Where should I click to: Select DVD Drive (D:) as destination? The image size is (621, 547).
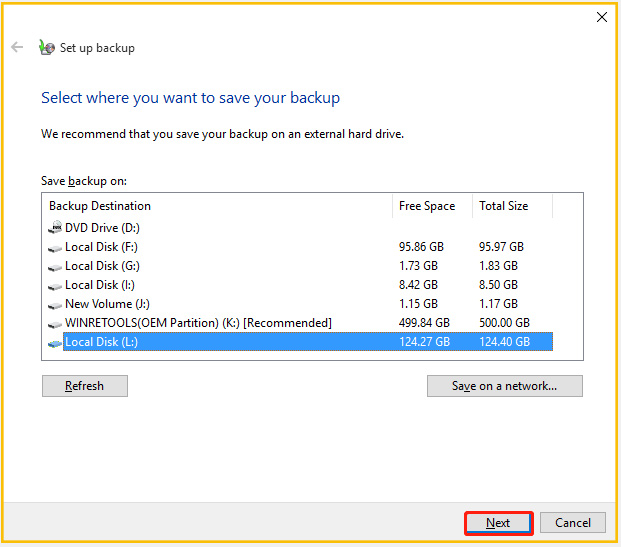[300, 228]
